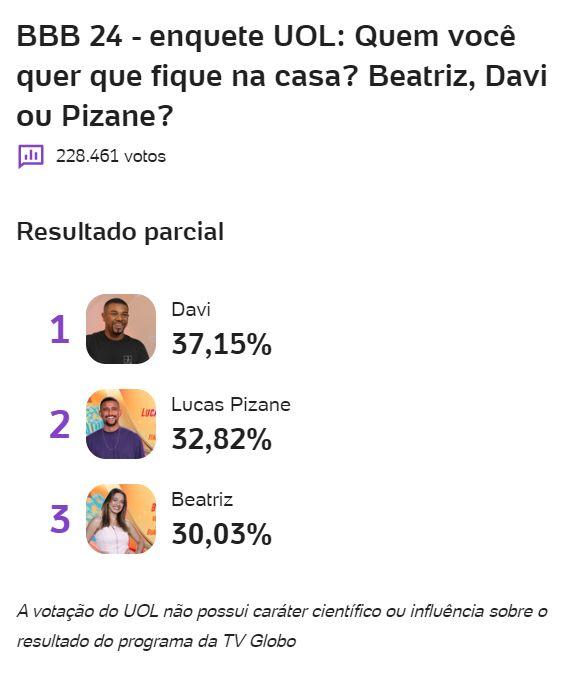This screenshot has height=696, width=584.
Task: Click the purple rank number 1
Action: click(x=60, y=329)
